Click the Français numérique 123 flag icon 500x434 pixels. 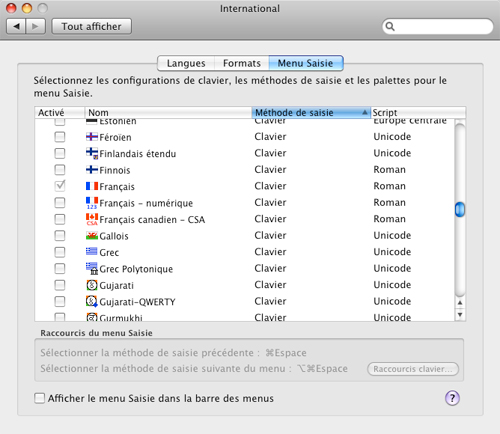(92, 203)
